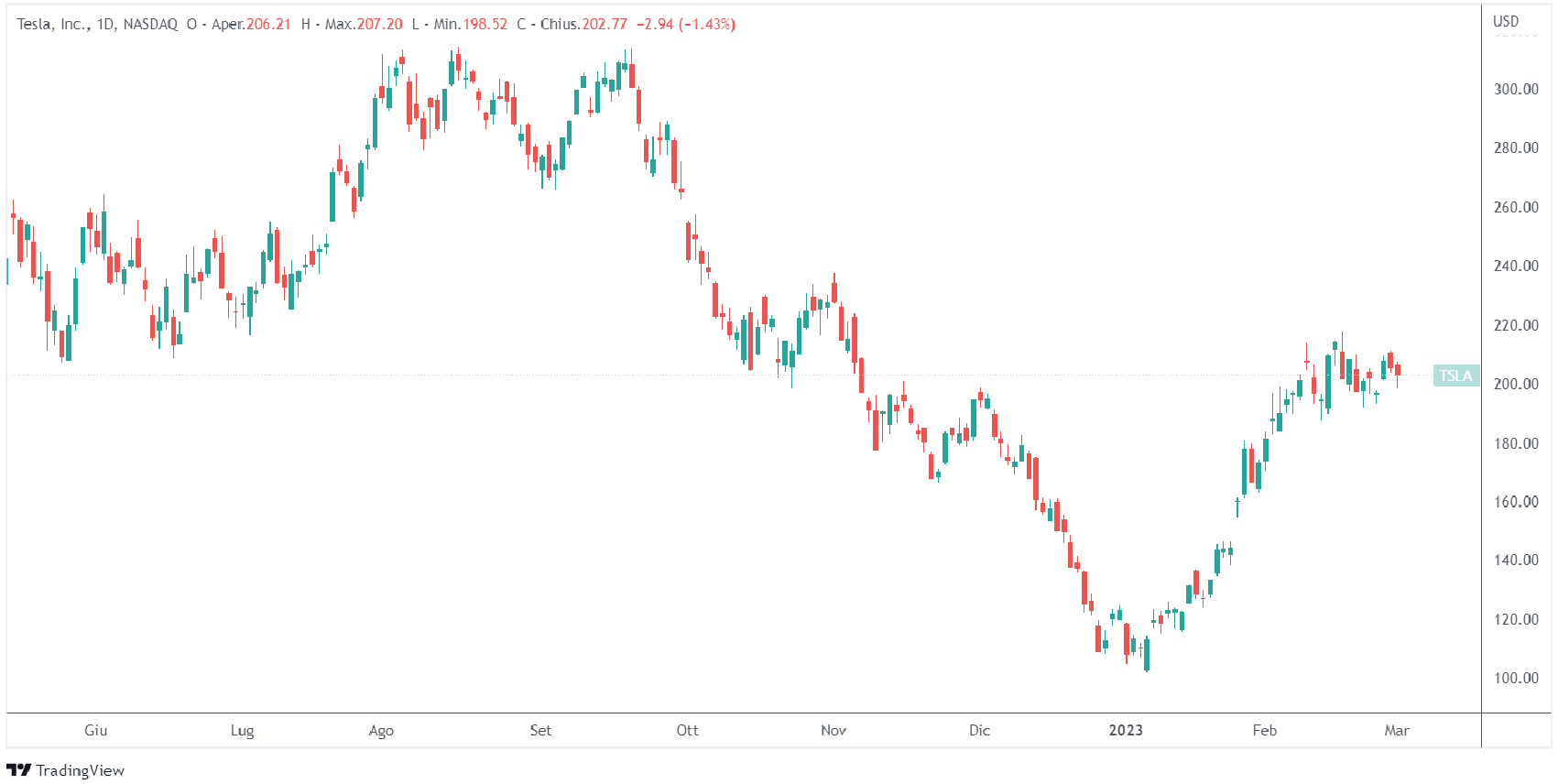Click the opening price value 206.21
Image resolution: width=1558 pixels, height=784 pixels.
coord(268,24)
